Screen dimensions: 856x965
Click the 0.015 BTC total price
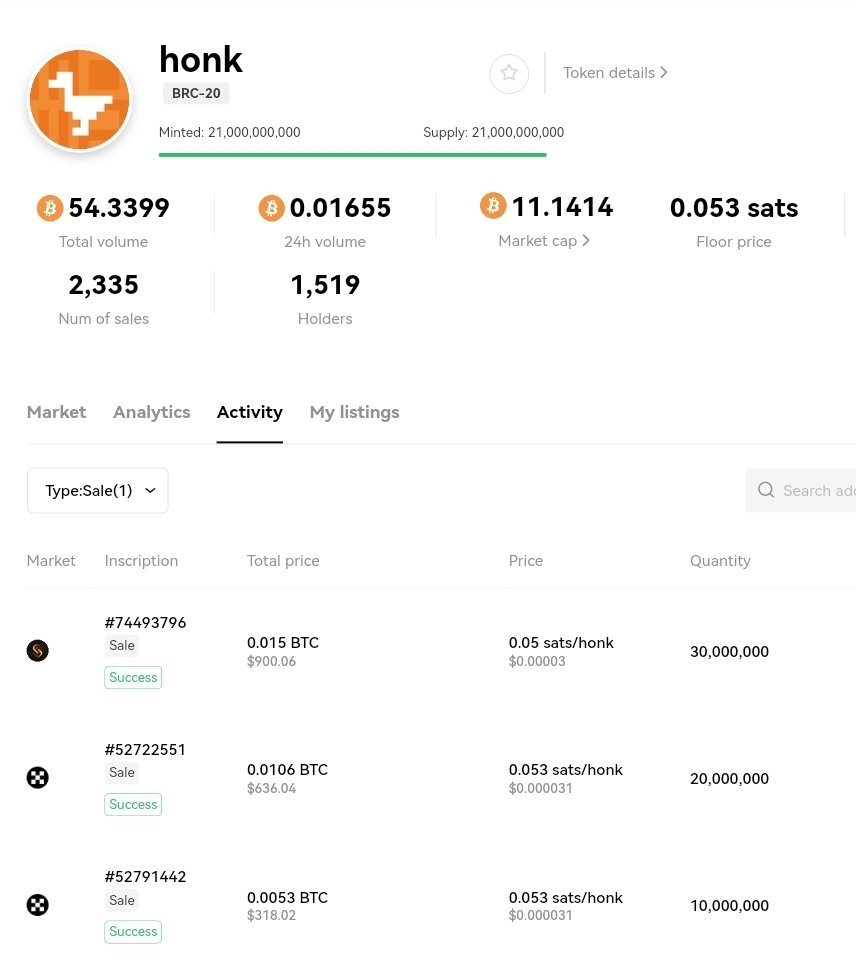tap(283, 643)
